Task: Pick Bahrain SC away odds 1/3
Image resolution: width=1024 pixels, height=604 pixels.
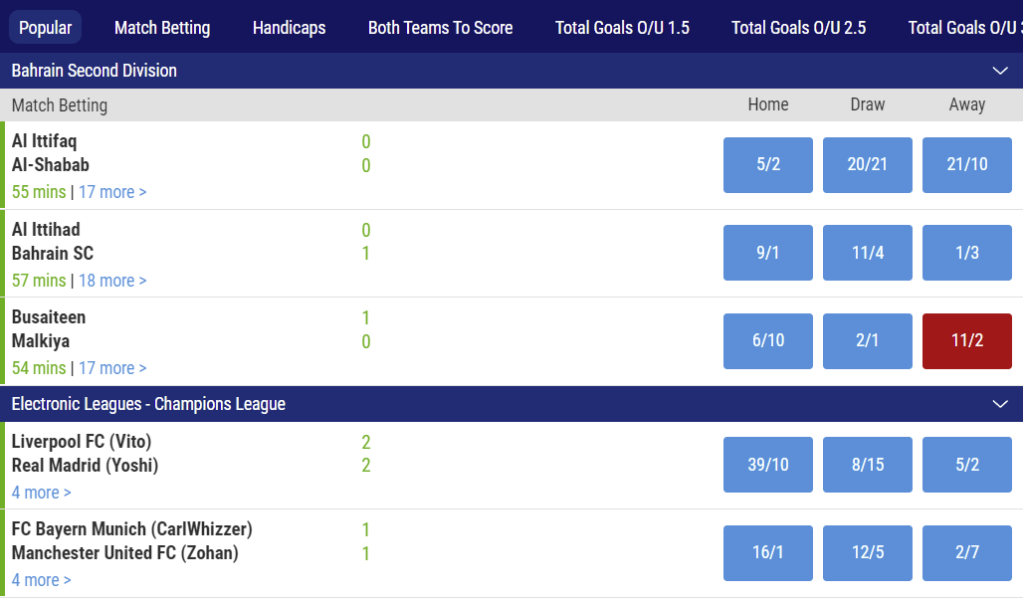Action: point(967,253)
